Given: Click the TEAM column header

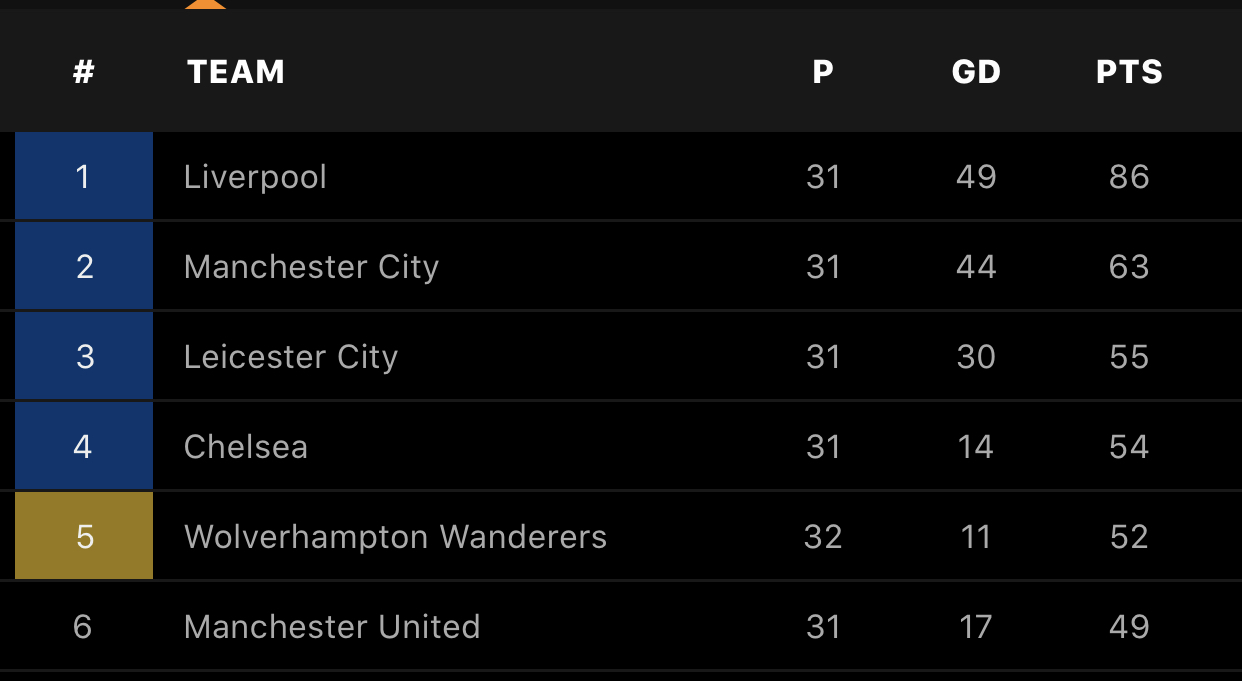Looking at the screenshot, I should tap(236, 72).
